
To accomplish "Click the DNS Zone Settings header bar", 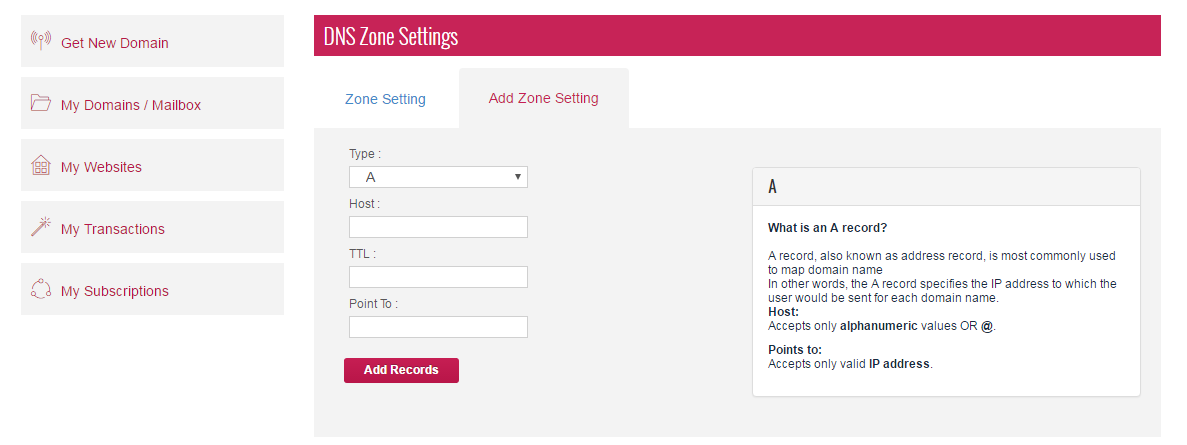I will pos(737,37).
